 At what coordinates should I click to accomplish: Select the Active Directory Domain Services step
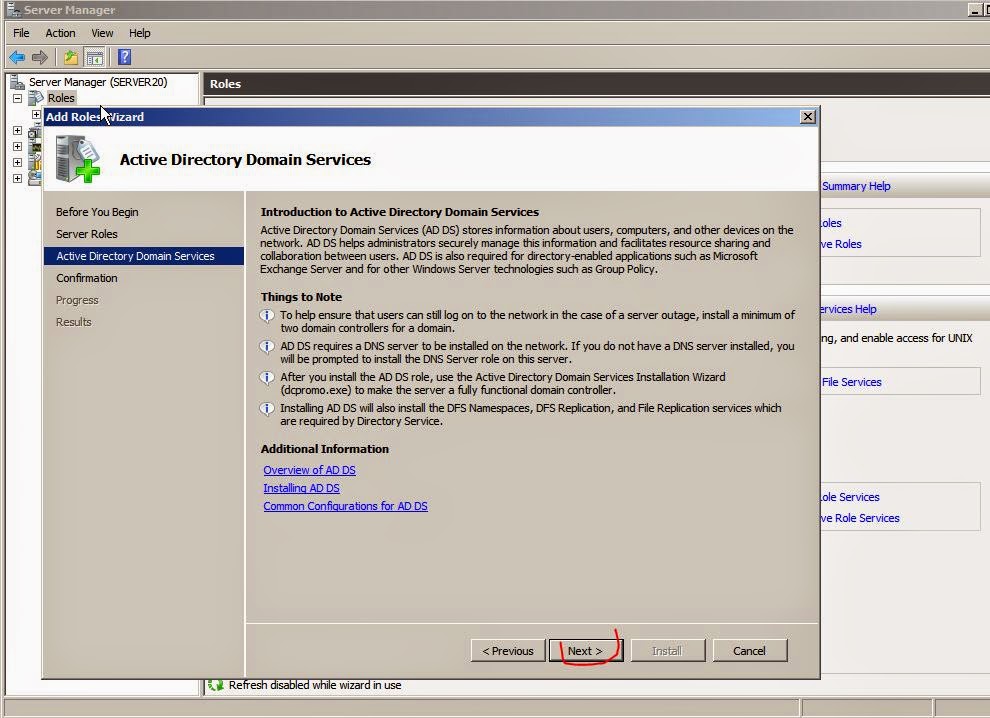click(x=144, y=256)
